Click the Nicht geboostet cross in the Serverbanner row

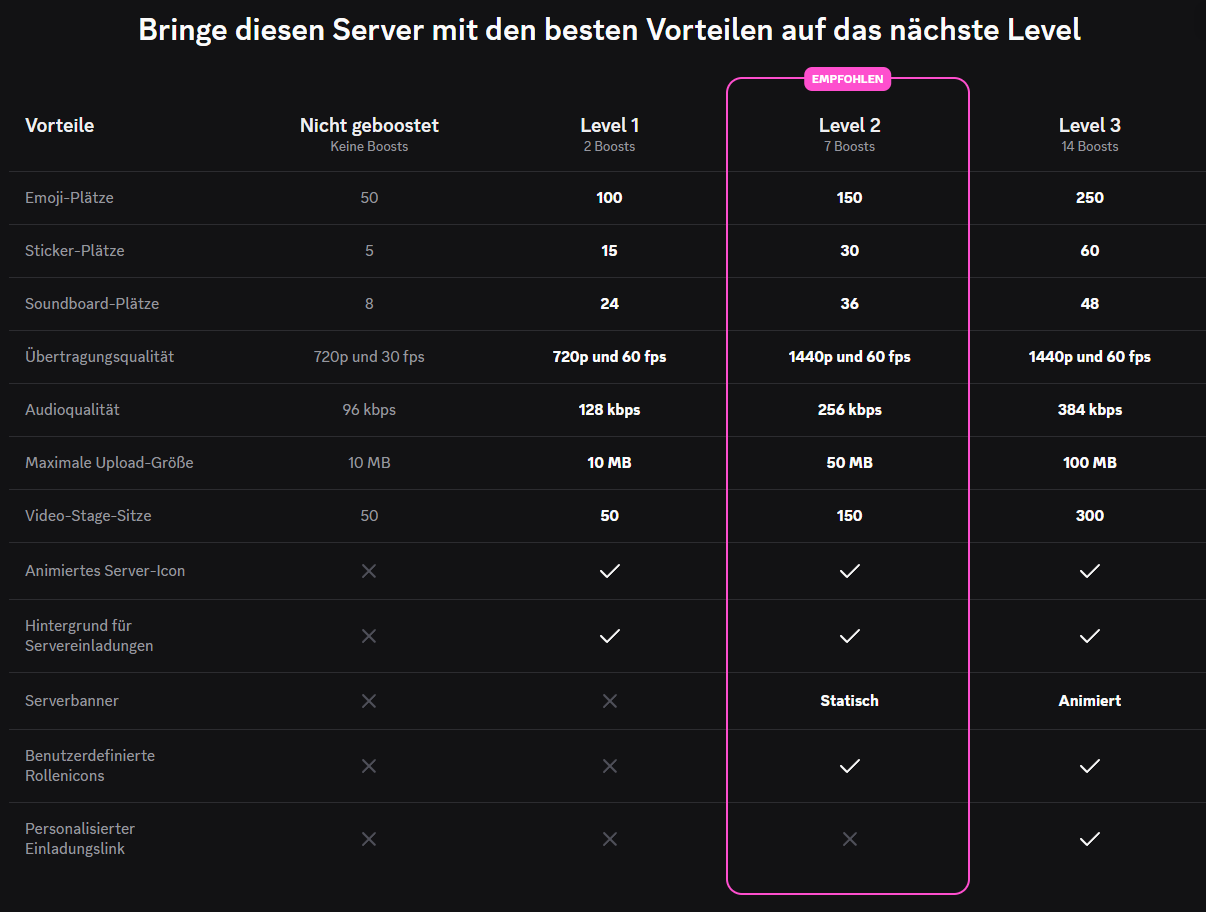tap(369, 701)
